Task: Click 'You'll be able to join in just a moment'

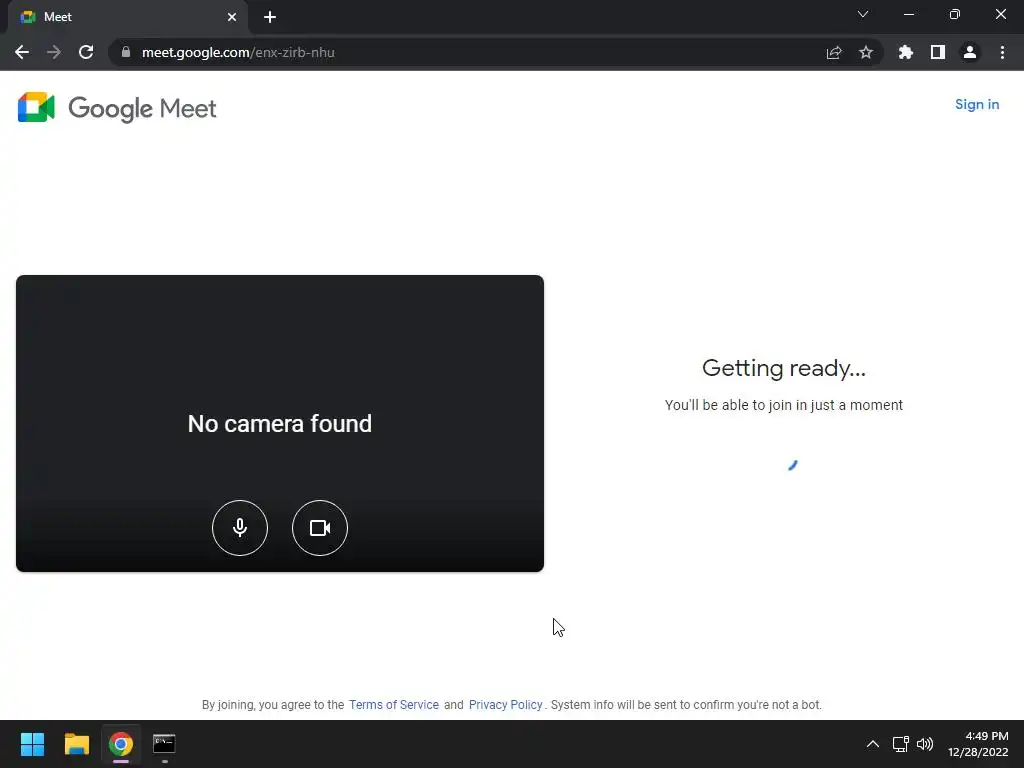Action: pyautogui.click(x=784, y=405)
